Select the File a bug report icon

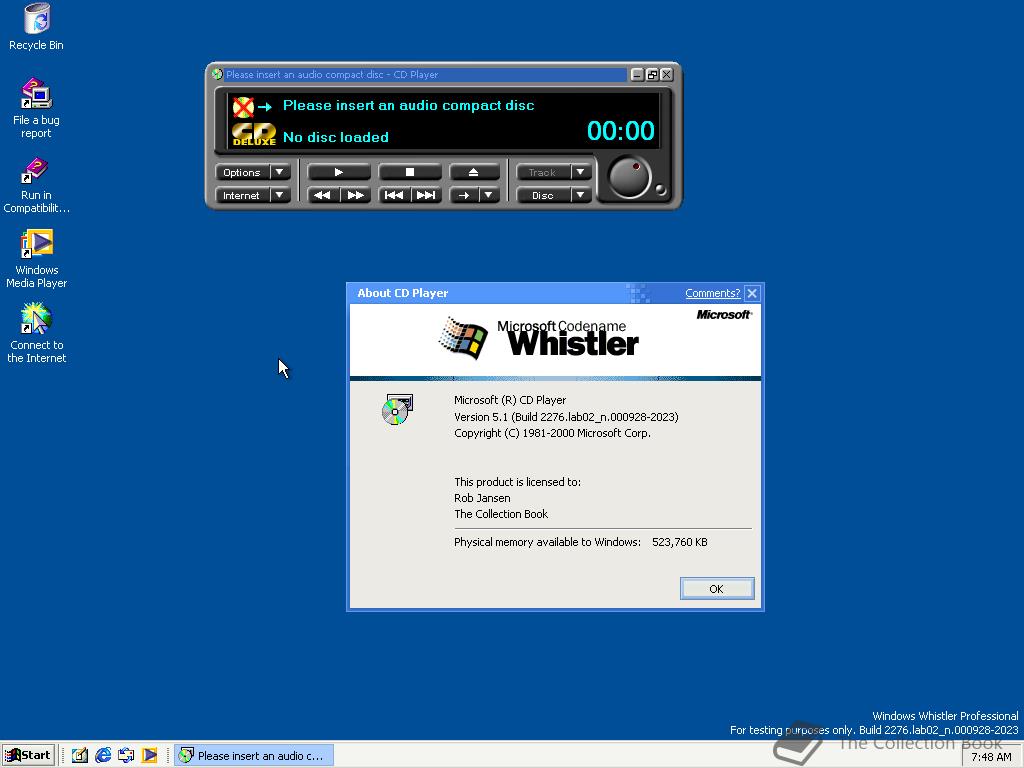(x=37, y=108)
